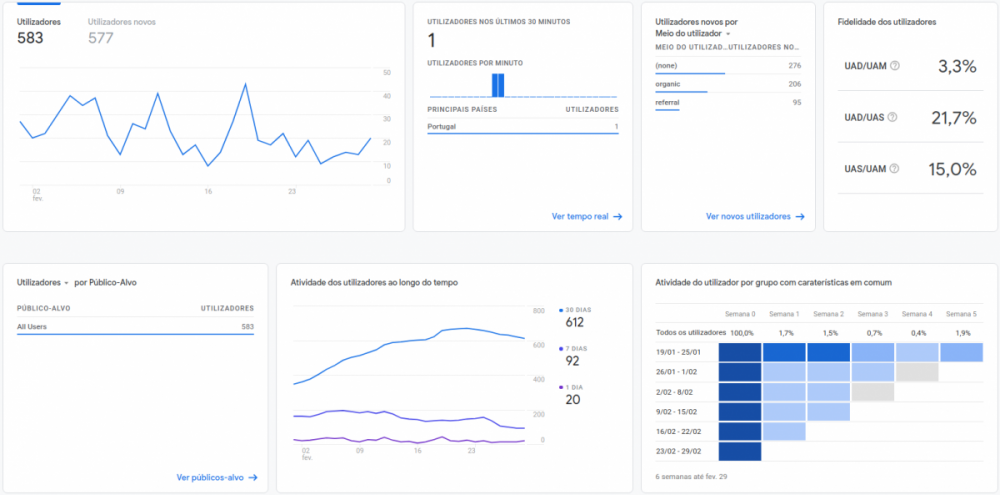This screenshot has width=1000, height=495.
Task: Open the Meio do utilizador dropdown
Action: (728, 34)
